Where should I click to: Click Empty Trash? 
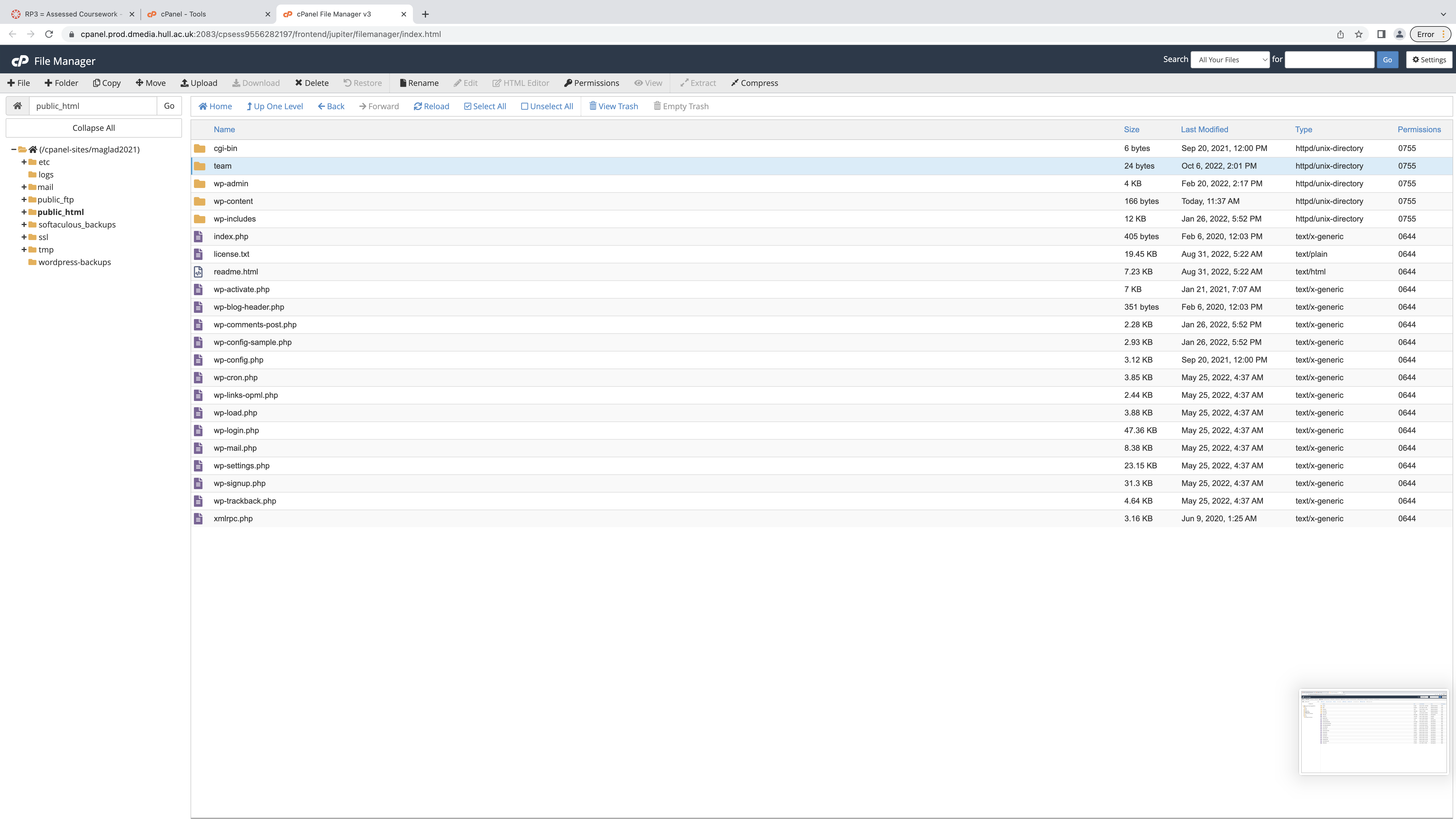point(681,106)
